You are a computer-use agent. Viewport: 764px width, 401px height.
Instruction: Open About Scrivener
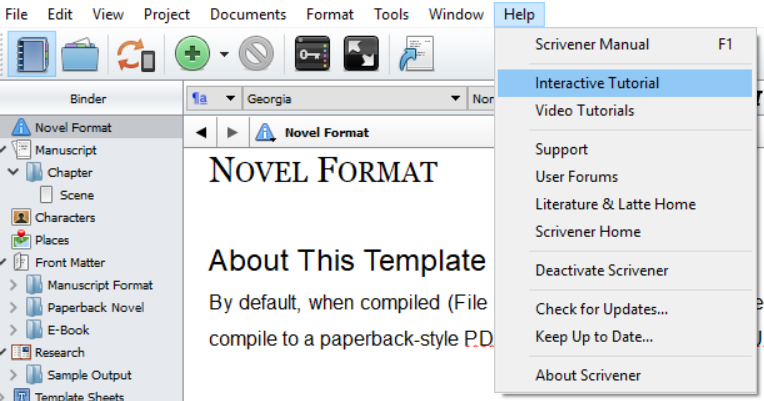626,375
